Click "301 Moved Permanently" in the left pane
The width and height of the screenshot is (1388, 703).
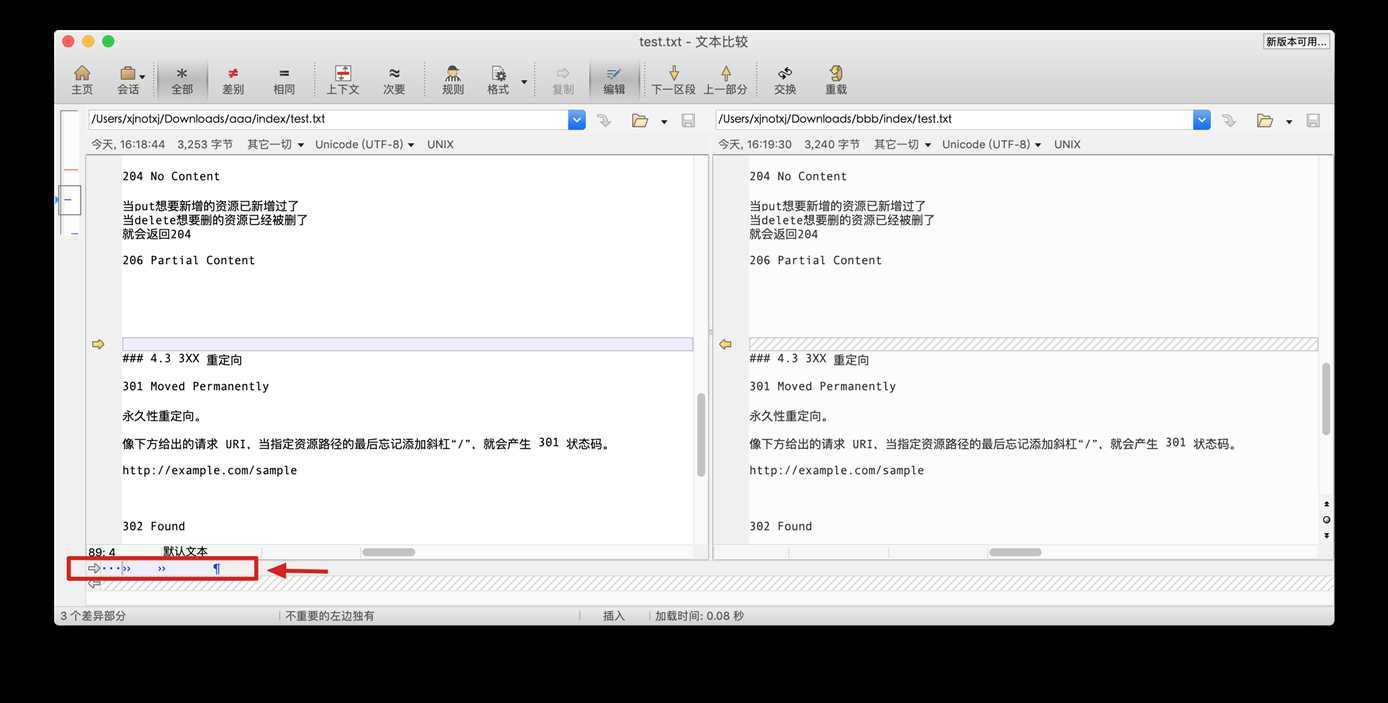pyautogui.click(x=196, y=386)
